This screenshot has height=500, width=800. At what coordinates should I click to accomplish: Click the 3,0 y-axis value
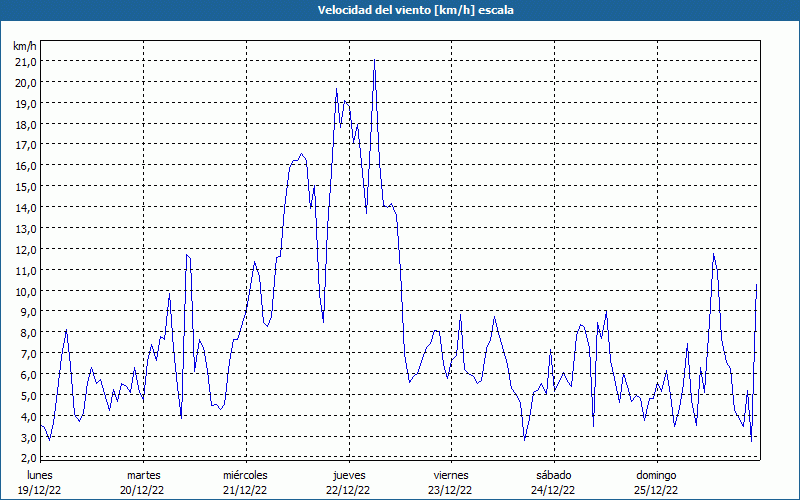coord(29,437)
